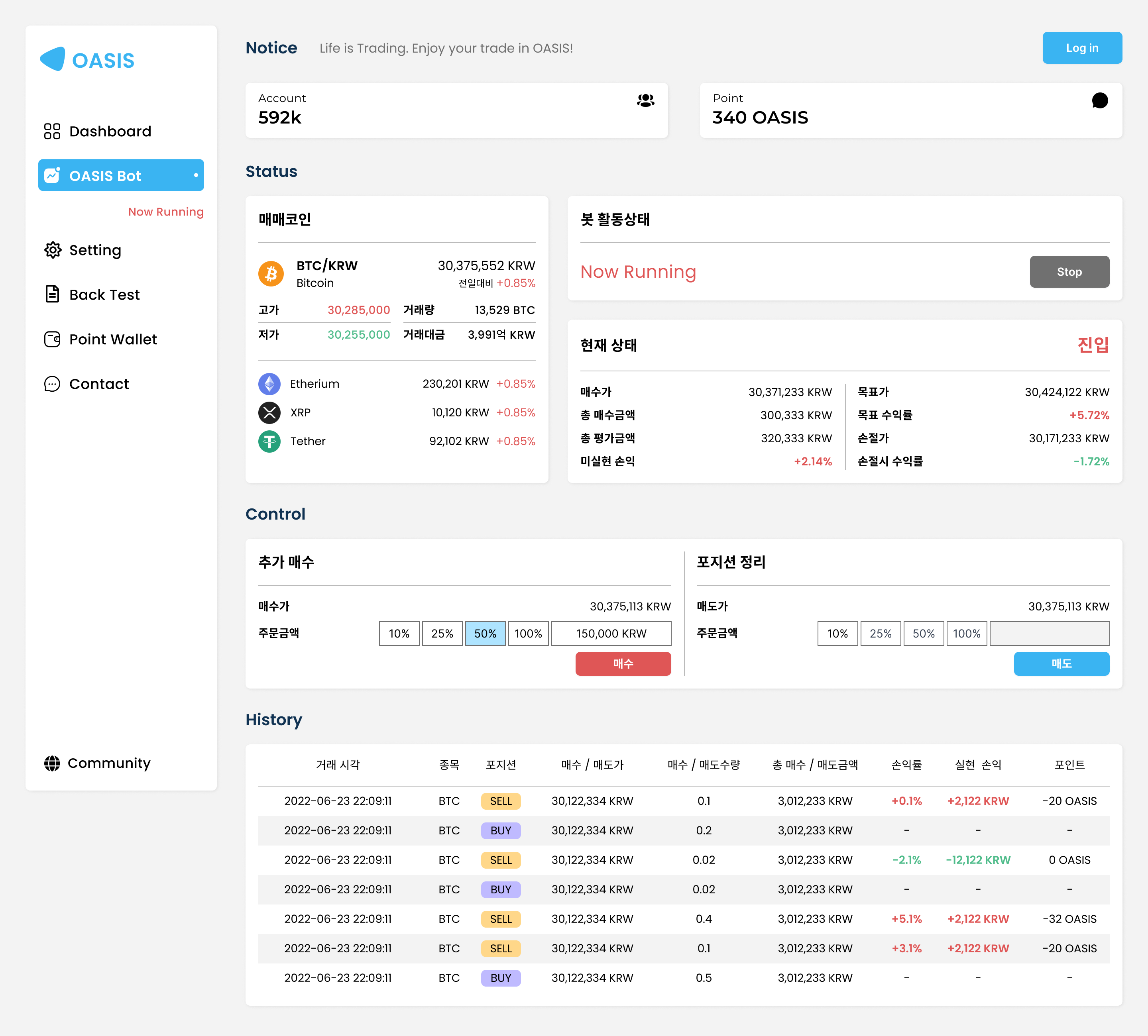Image resolution: width=1148 pixels, height=1036 pixels.
Task: Open the Setting menu item
Action: [x=121, y=250]
